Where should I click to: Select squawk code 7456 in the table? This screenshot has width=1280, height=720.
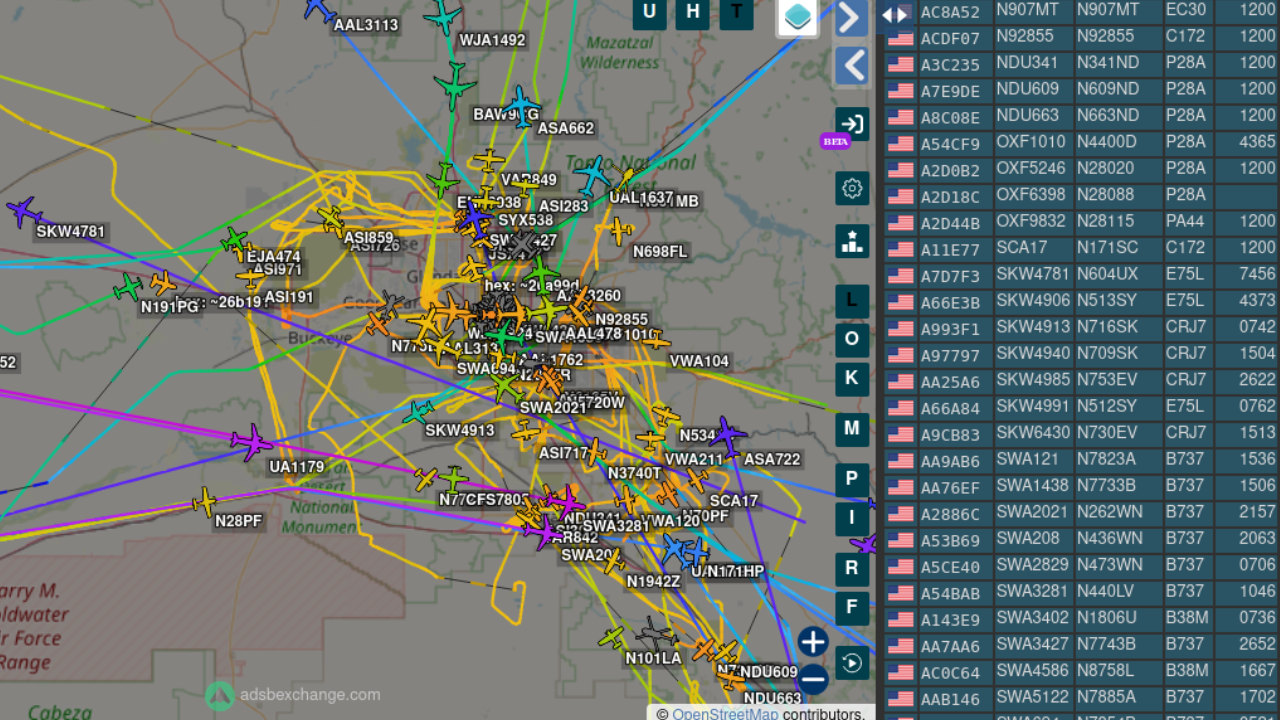click(1257, 275)
